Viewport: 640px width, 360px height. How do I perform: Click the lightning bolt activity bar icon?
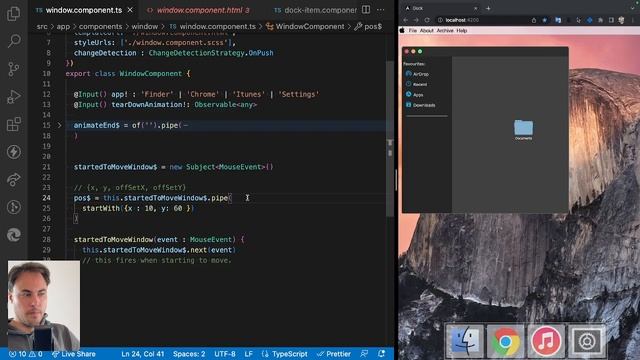coord(13,152)
